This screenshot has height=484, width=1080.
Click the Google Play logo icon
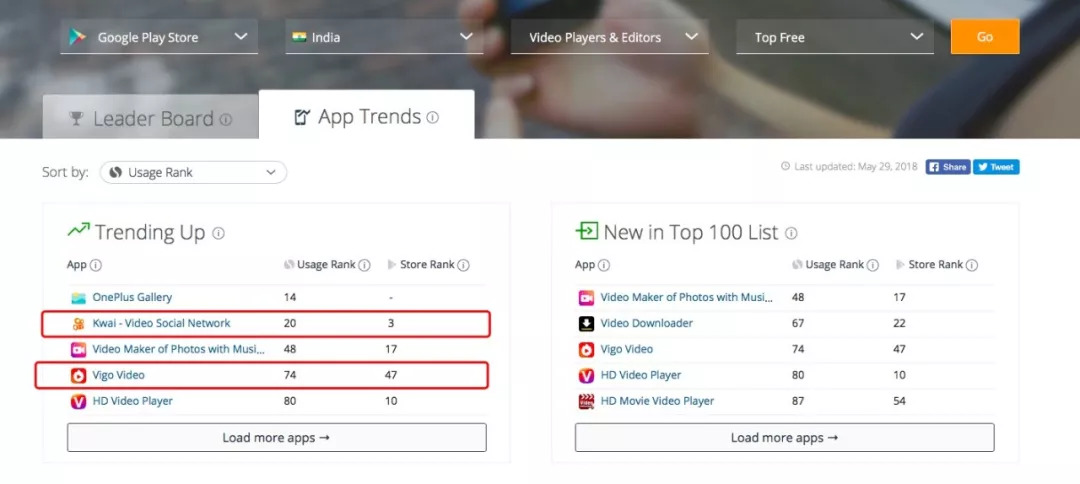point(77,37)
